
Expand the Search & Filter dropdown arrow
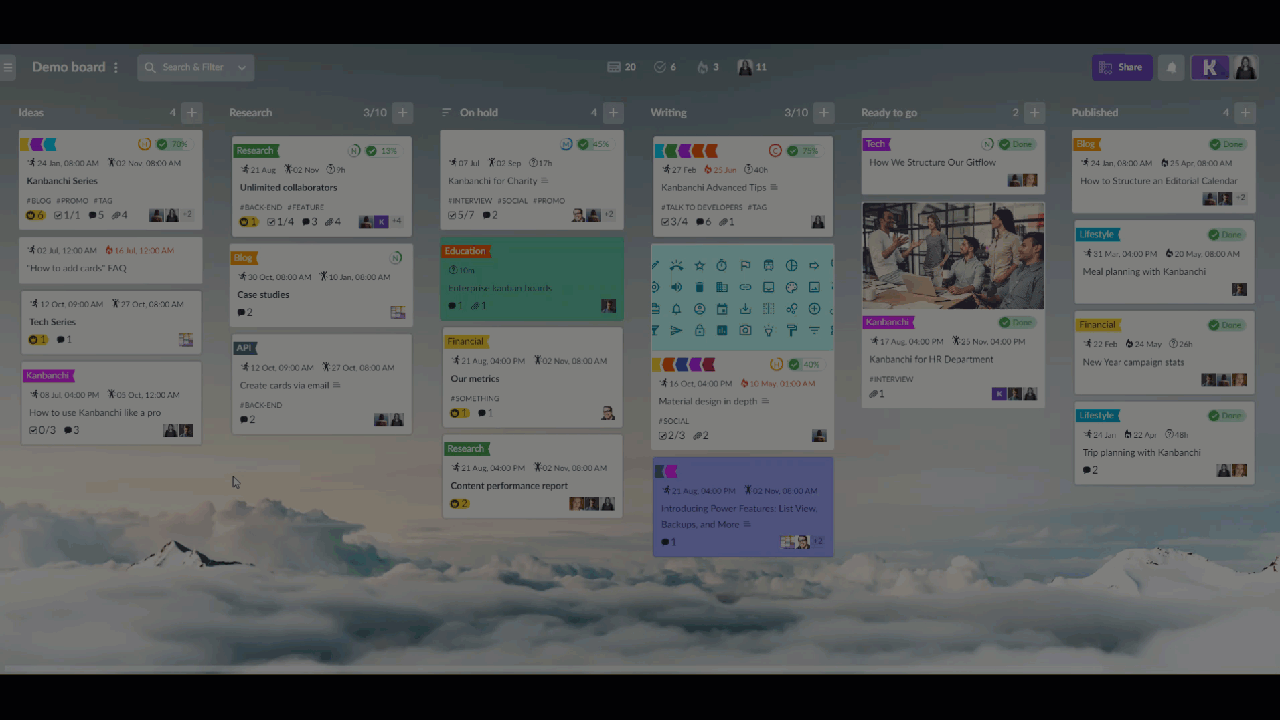(x=242, y=68)
